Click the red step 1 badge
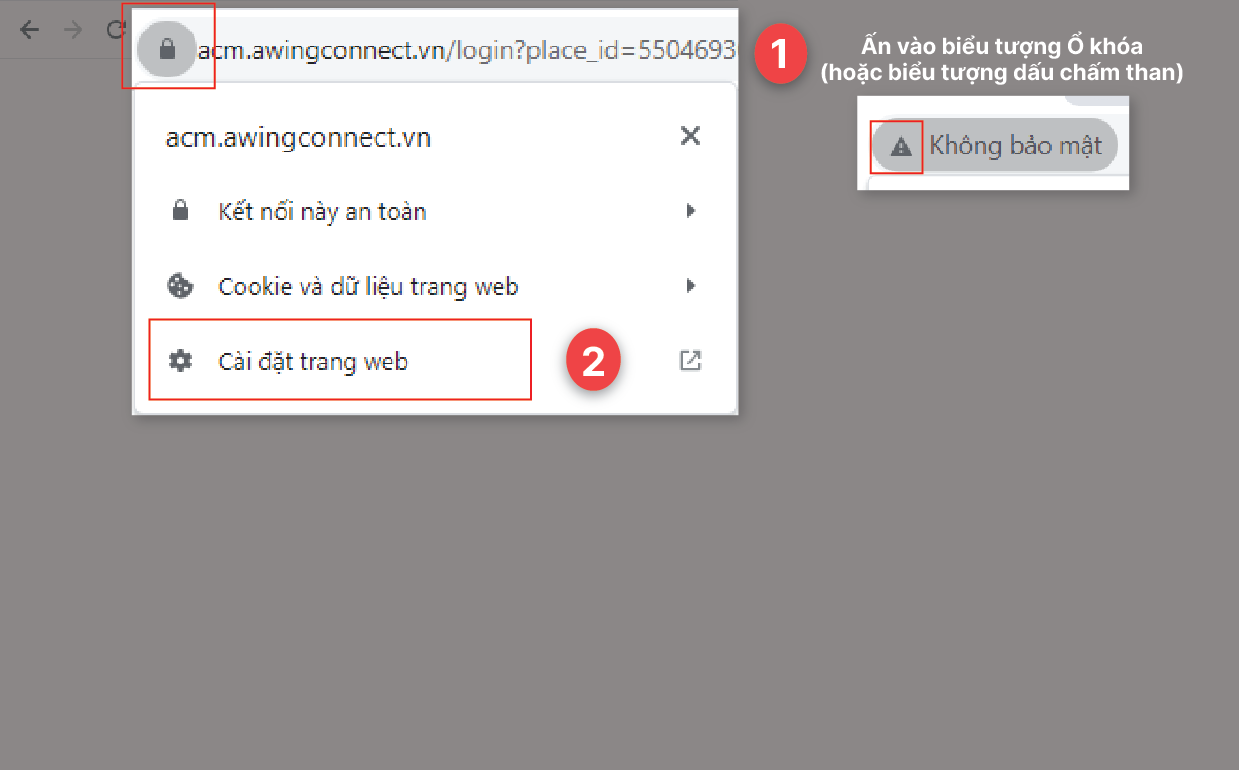The width and height of the screenshot is (1239, 770). [780, 57]
